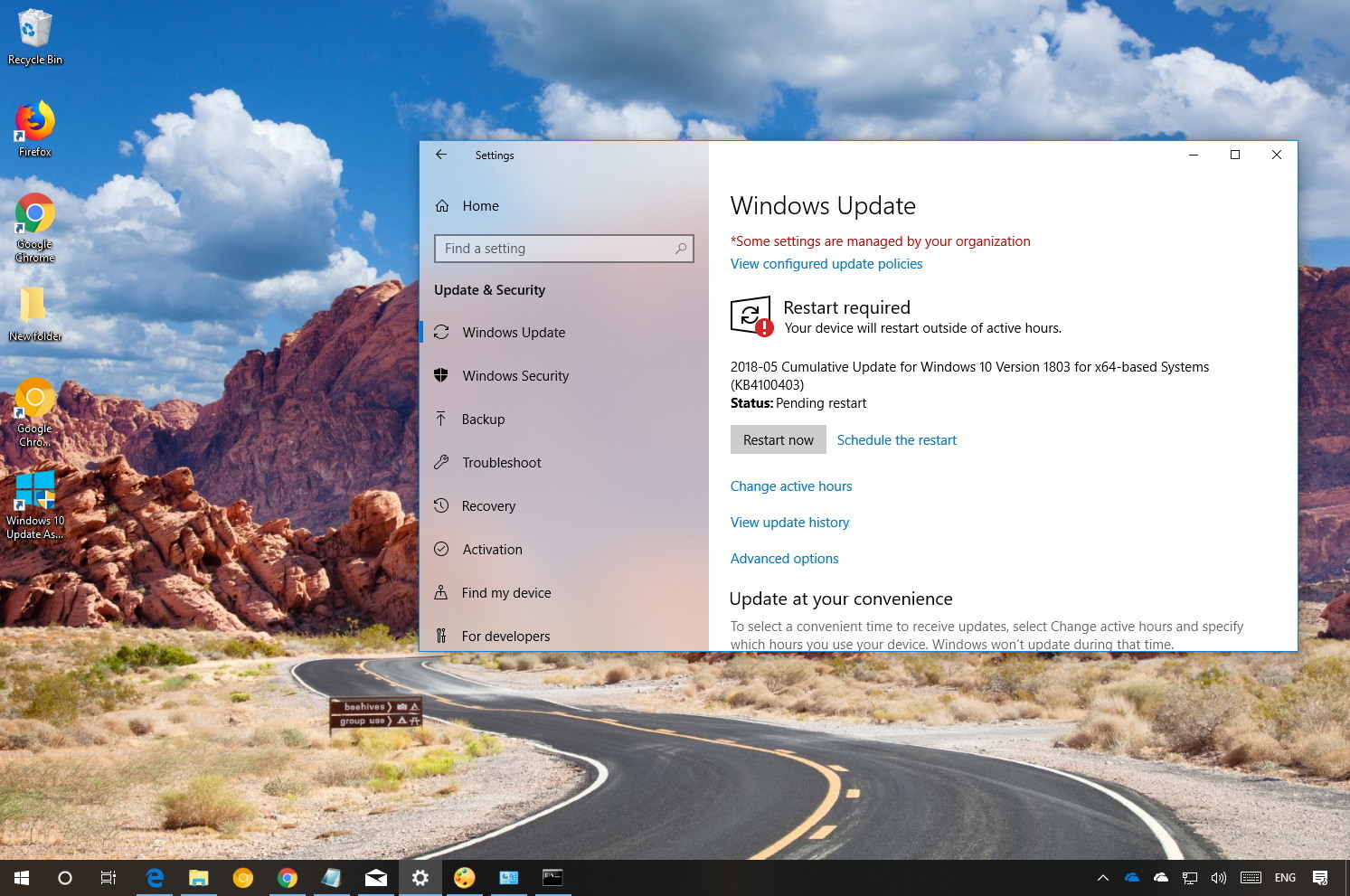Screen dimensions: 1350x896
Task: Click Schedule the restart link
Action: [896, 439]
